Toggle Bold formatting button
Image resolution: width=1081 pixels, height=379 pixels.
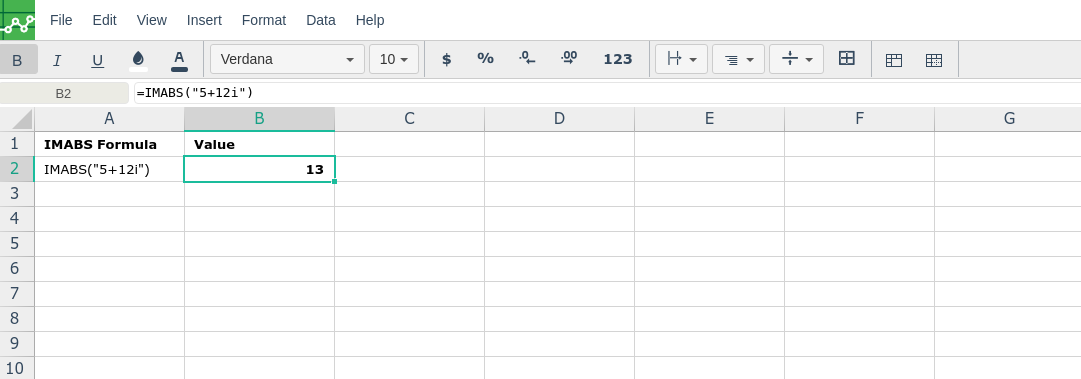click(x=17, y=60)
